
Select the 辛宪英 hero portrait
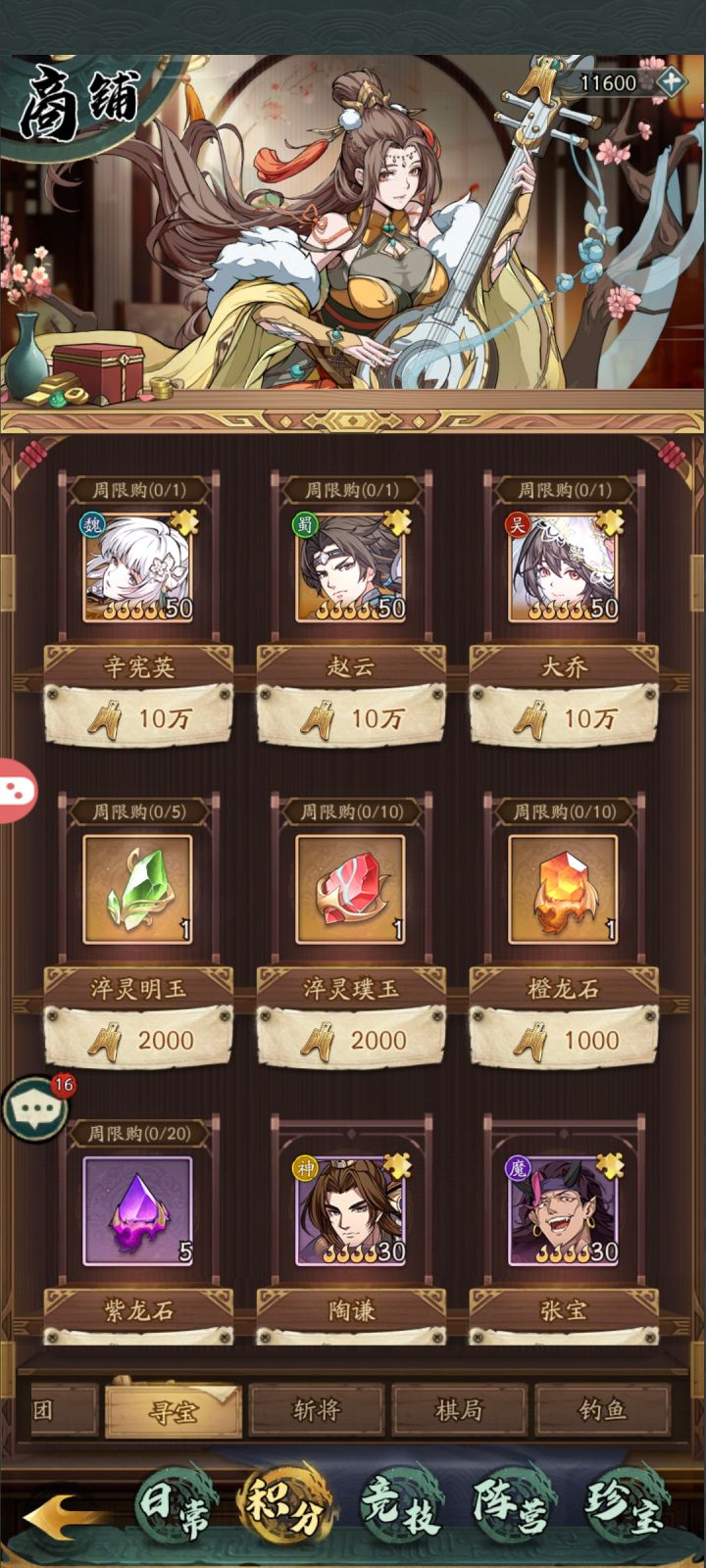click(x=138, y=568)
